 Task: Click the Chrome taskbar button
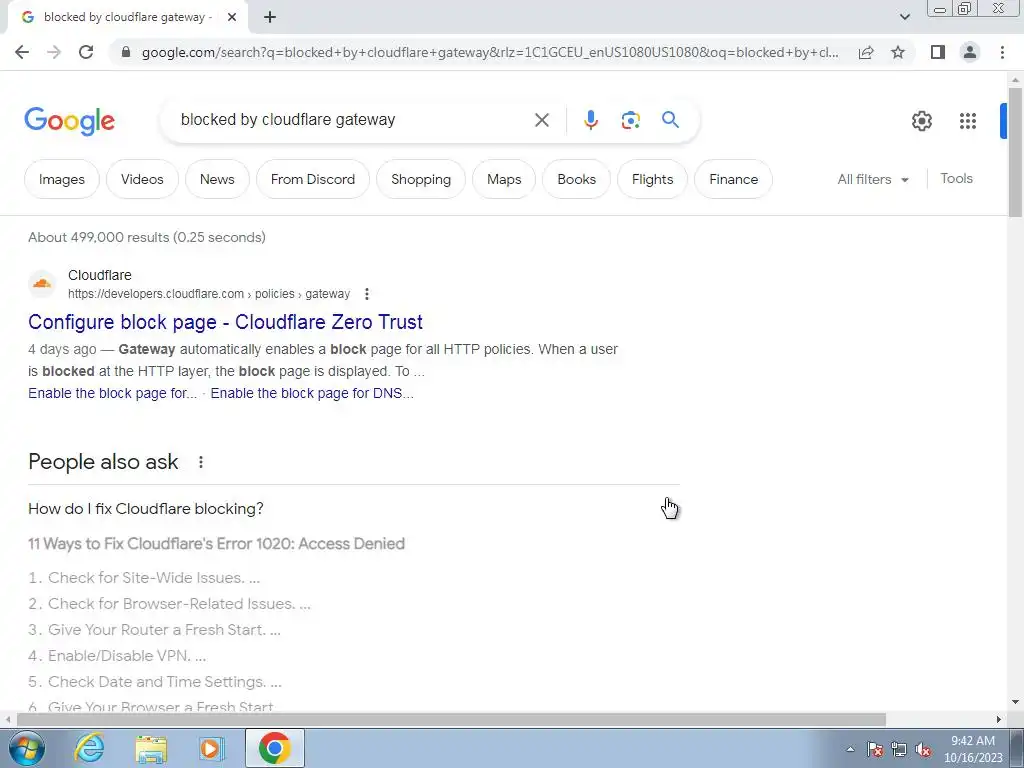coord(275,748)
